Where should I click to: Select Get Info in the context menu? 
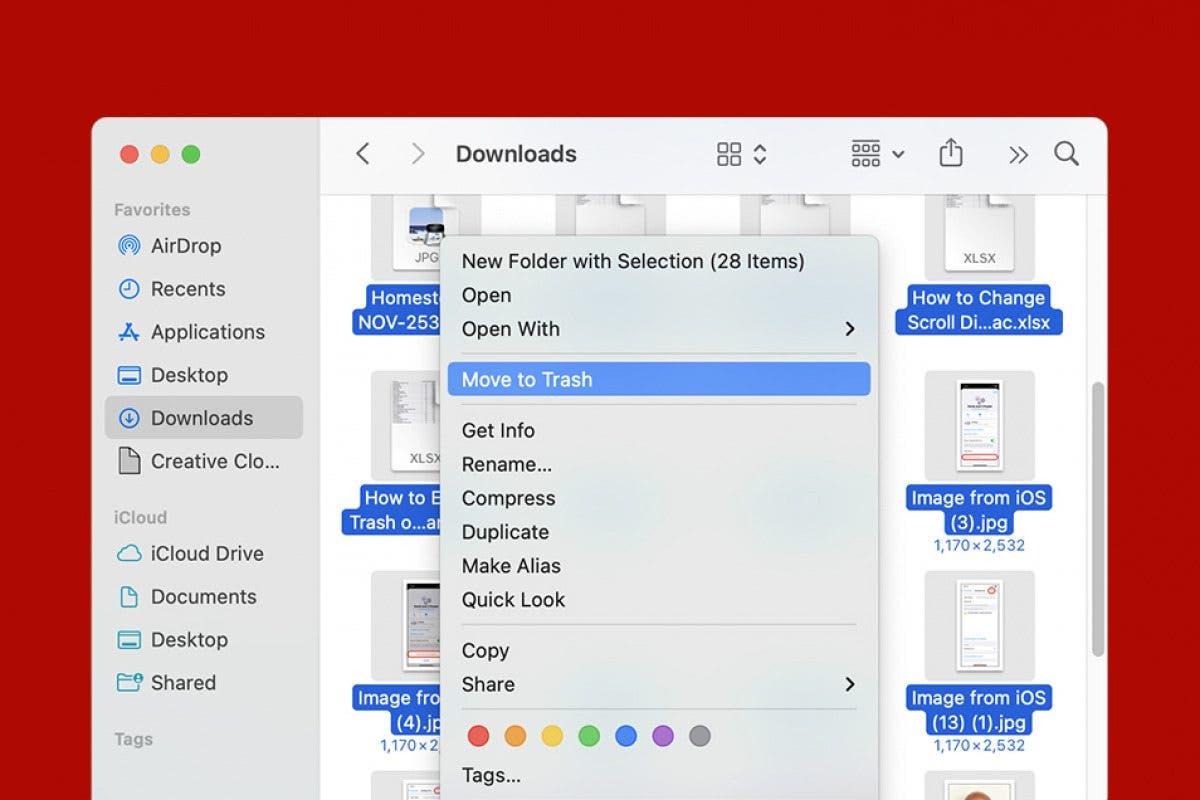[497, 430]
